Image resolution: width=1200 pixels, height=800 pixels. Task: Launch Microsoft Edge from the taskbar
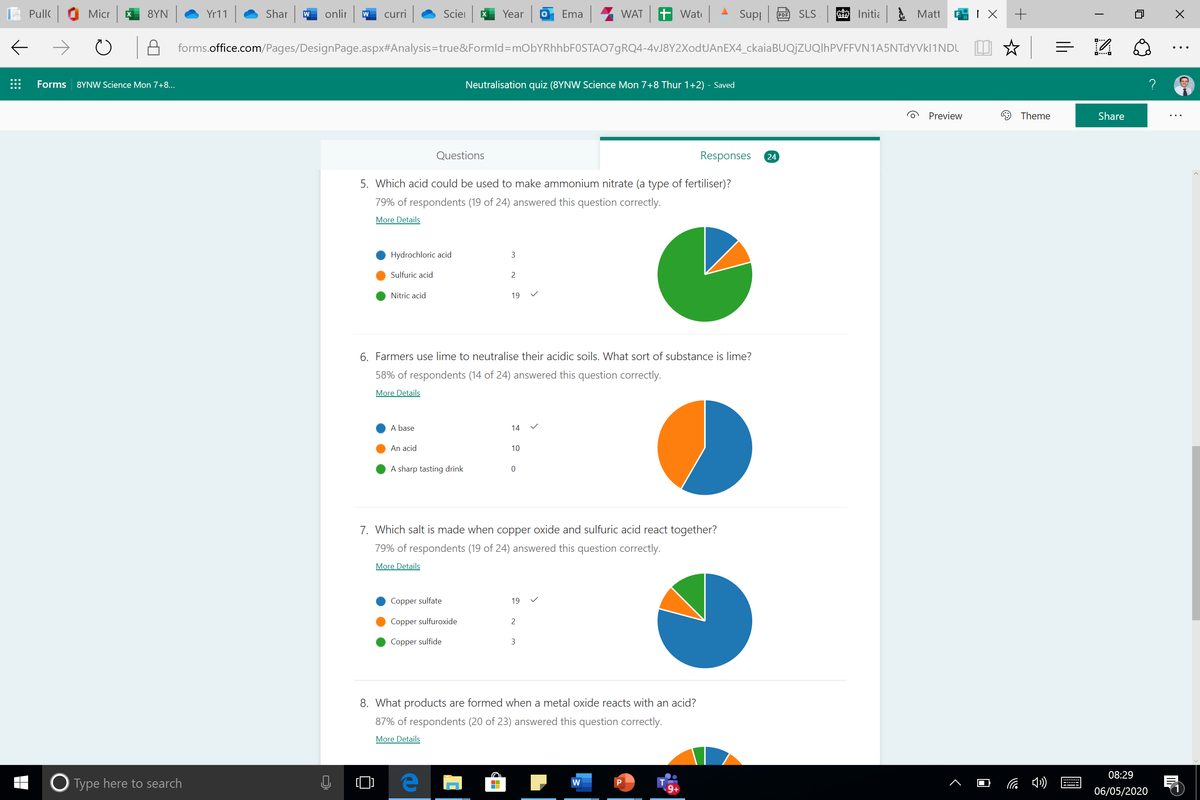[408, 783]
